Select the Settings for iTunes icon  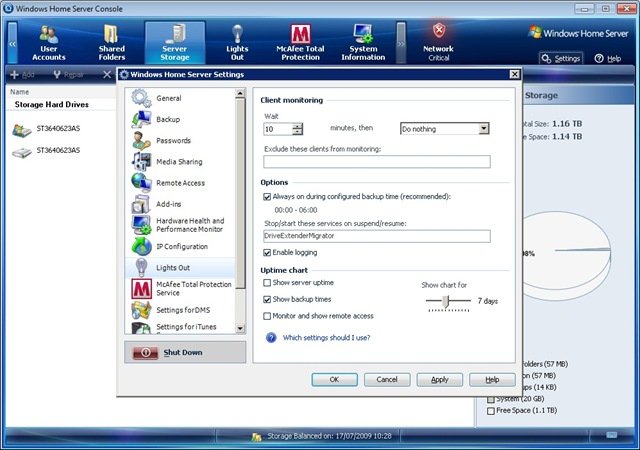tap(141, 328)
